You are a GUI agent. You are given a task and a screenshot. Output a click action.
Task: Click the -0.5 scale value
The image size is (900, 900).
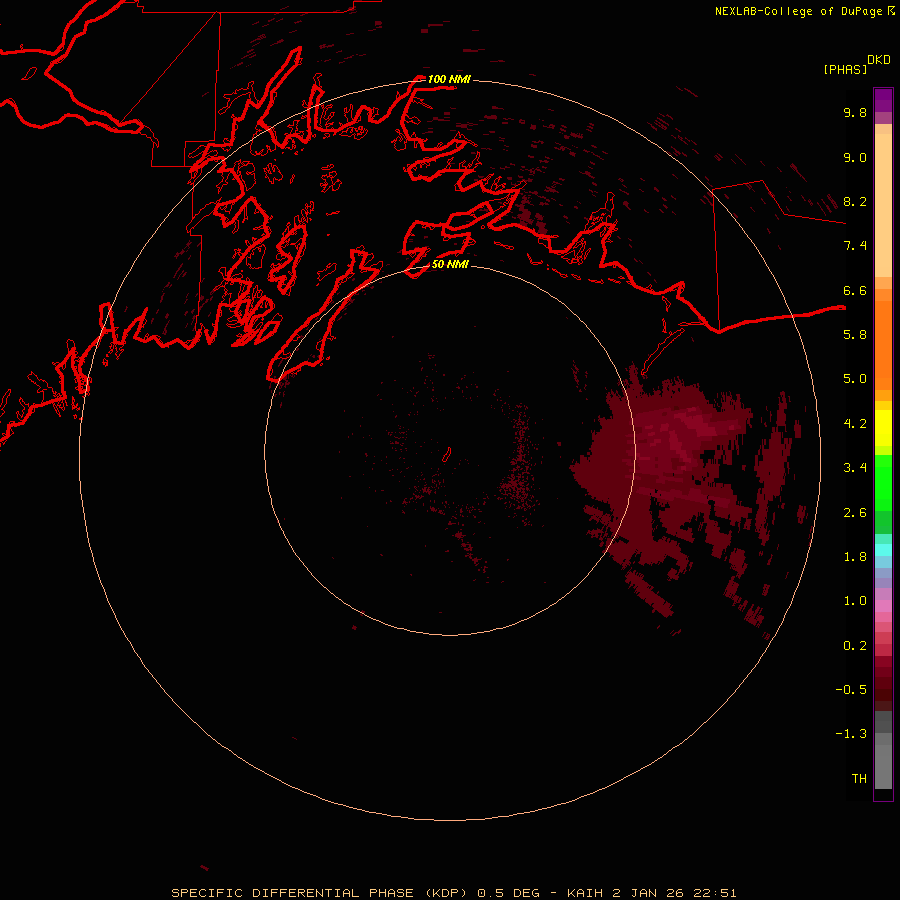click(x=851, y=690)
